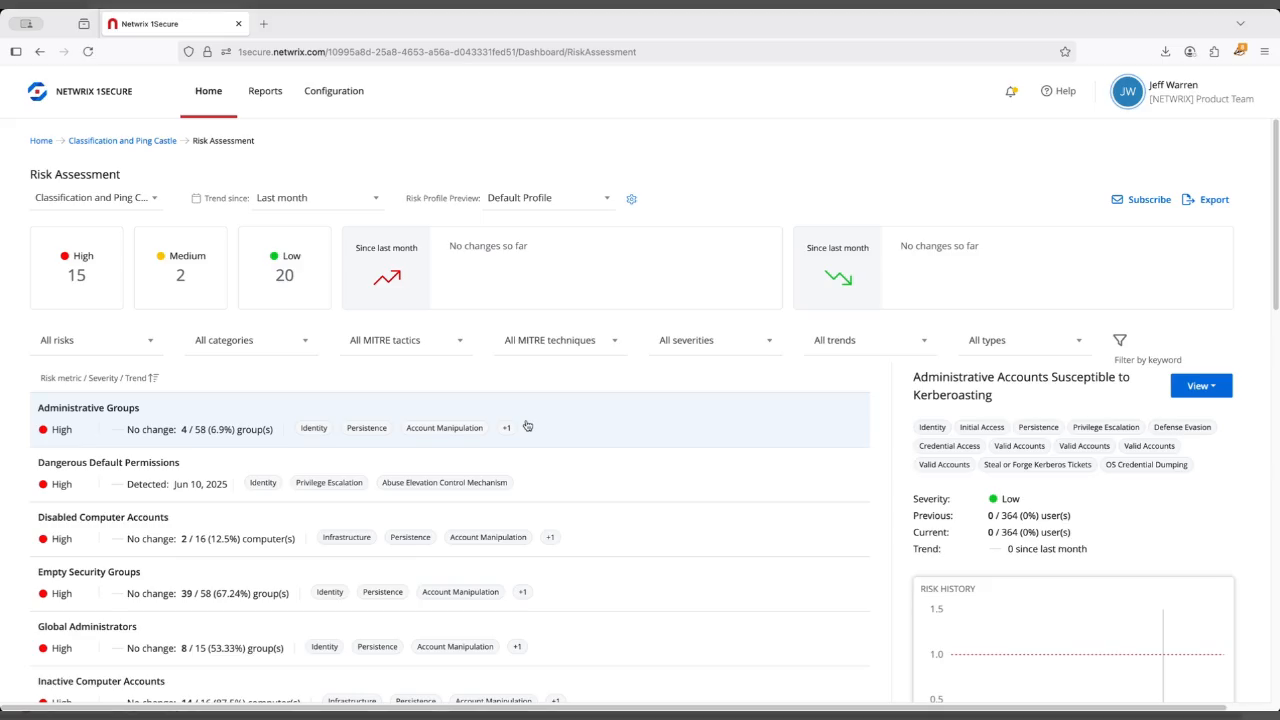Click the Export link
Image resolution: width=1280 pixels, height=720 pixels.
[1214, 199]
